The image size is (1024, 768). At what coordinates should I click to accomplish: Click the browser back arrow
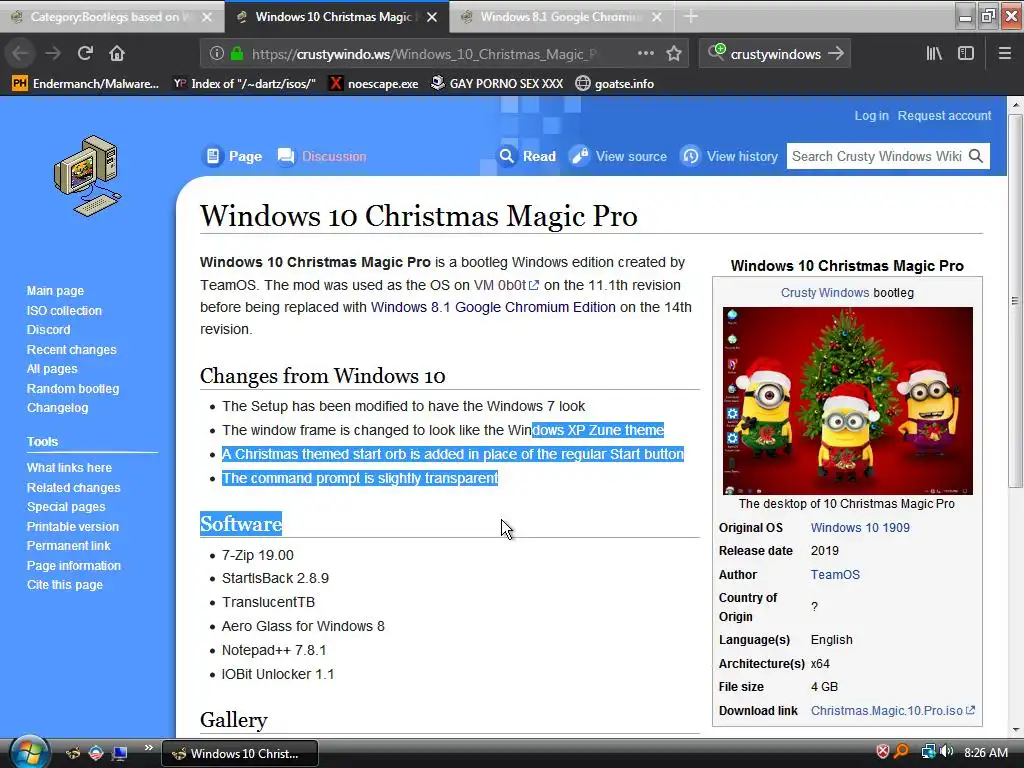click(x=20, y=53)
